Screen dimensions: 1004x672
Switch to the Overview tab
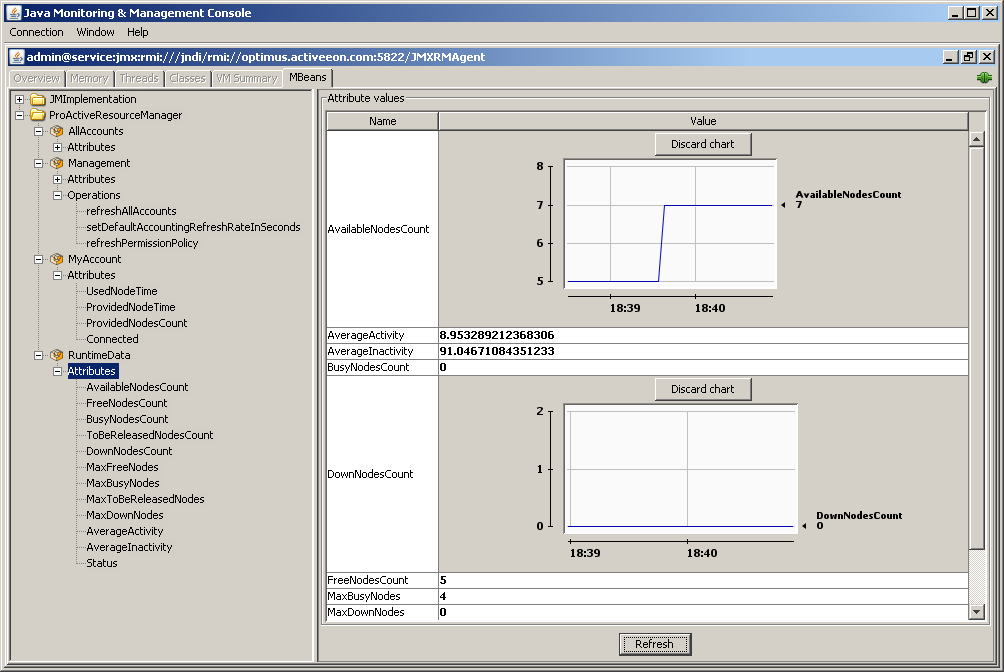pos(36,78)
